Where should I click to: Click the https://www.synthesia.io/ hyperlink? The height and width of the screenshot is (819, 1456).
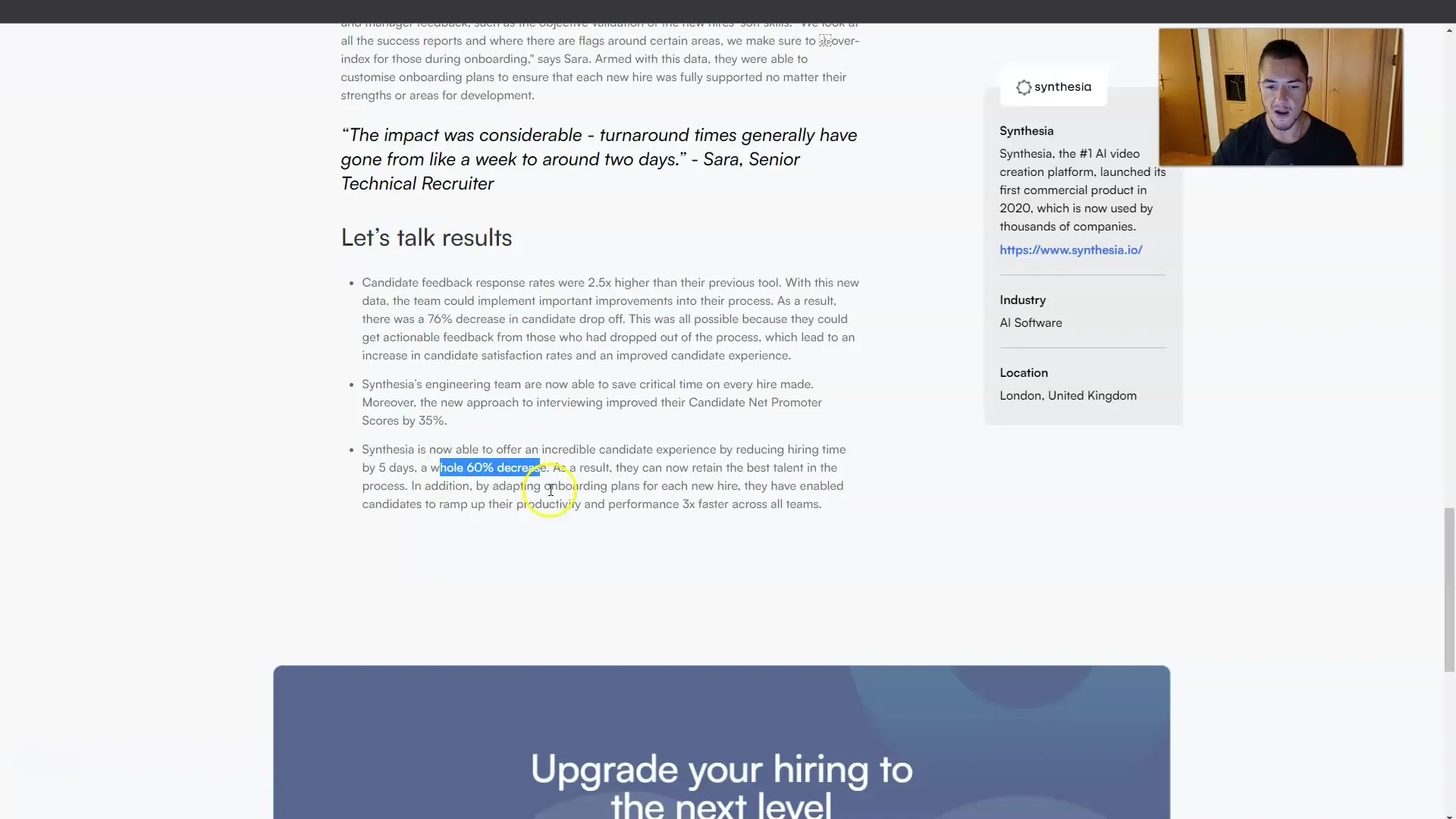pos(1070,250)
